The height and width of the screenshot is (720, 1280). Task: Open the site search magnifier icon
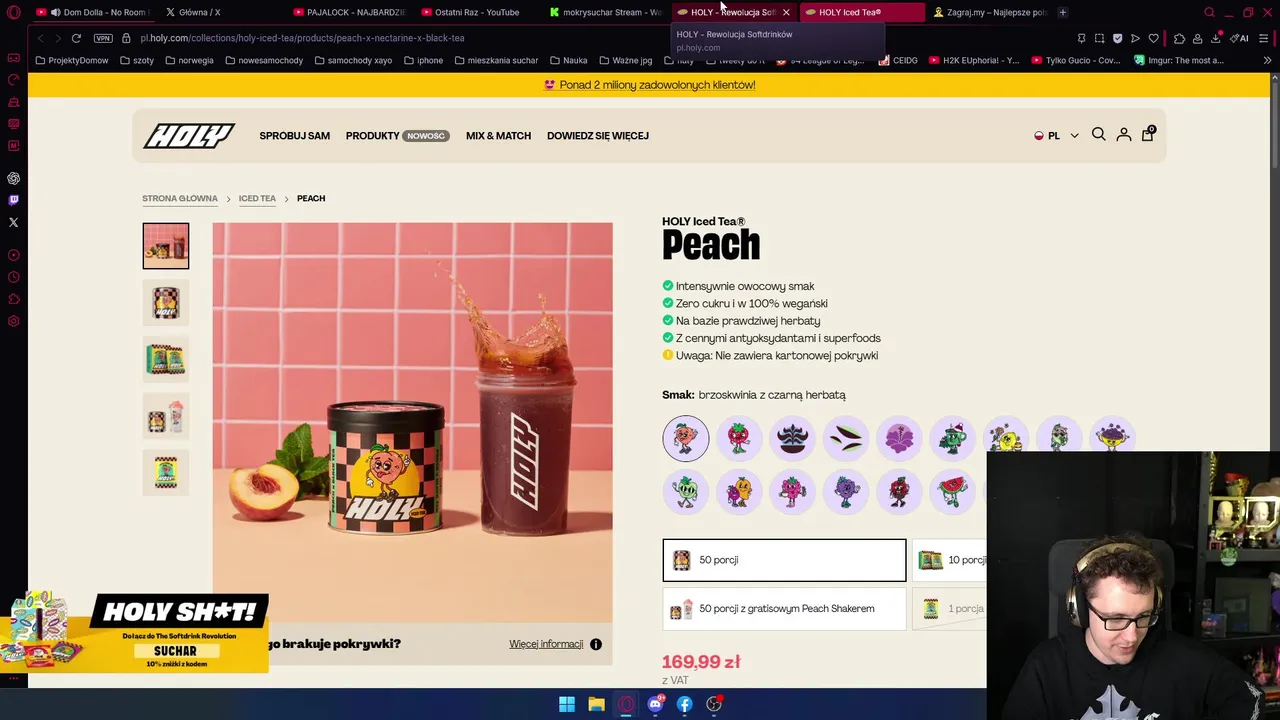pos(1098,135)
